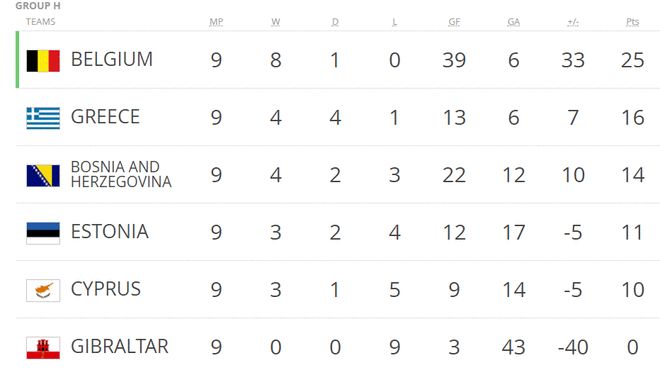Click the Estonia flag icon
Viewport: 660px width, 375px height.
[x=43, y=233]
